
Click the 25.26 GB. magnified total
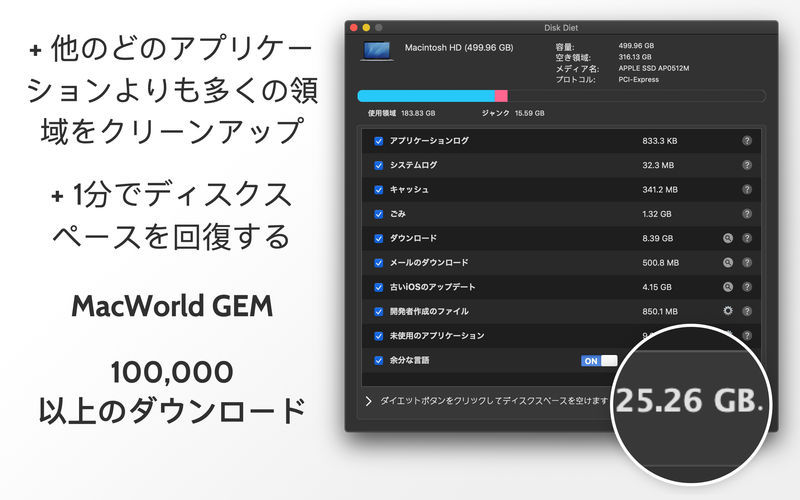click(689, 401)
